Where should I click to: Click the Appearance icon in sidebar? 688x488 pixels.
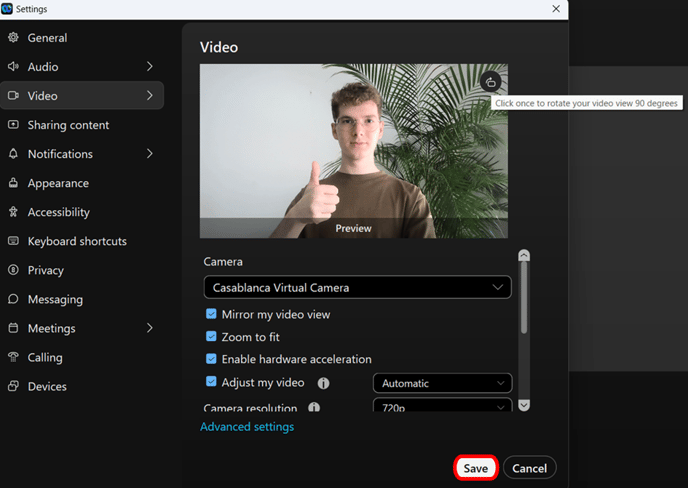click(x=14, y=183)
